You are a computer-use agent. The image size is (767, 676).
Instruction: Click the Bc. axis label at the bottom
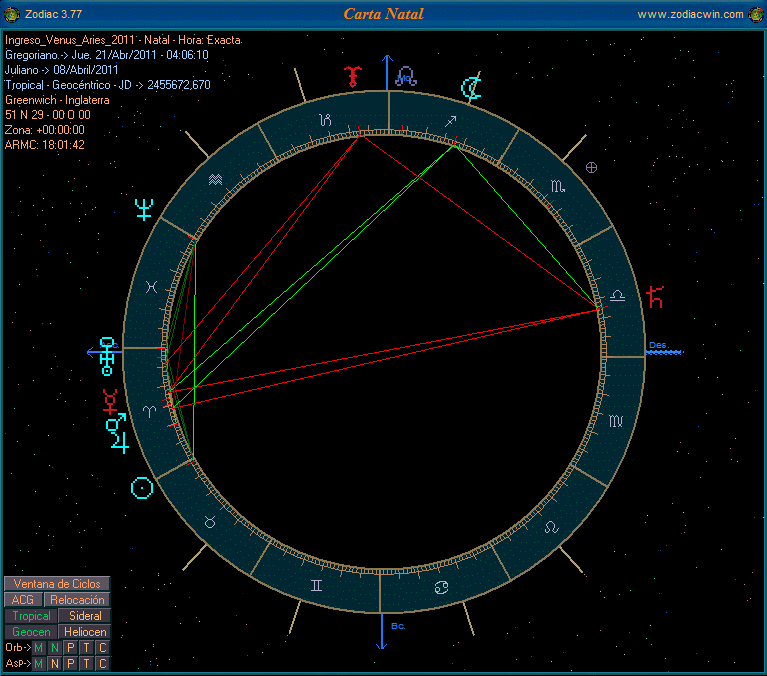398,626
